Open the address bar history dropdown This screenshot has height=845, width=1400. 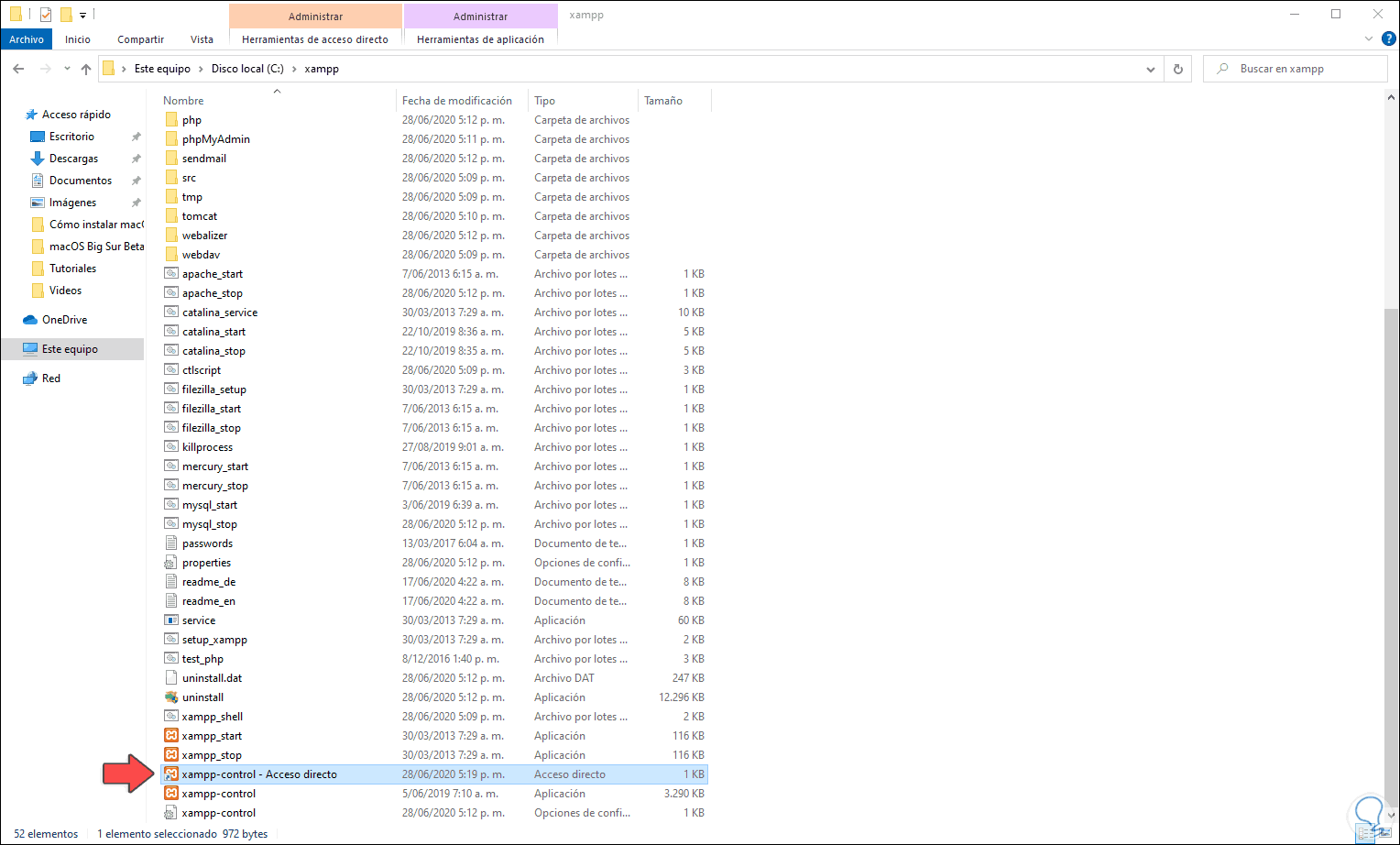pyautogui.click(x=1151, y=69)
